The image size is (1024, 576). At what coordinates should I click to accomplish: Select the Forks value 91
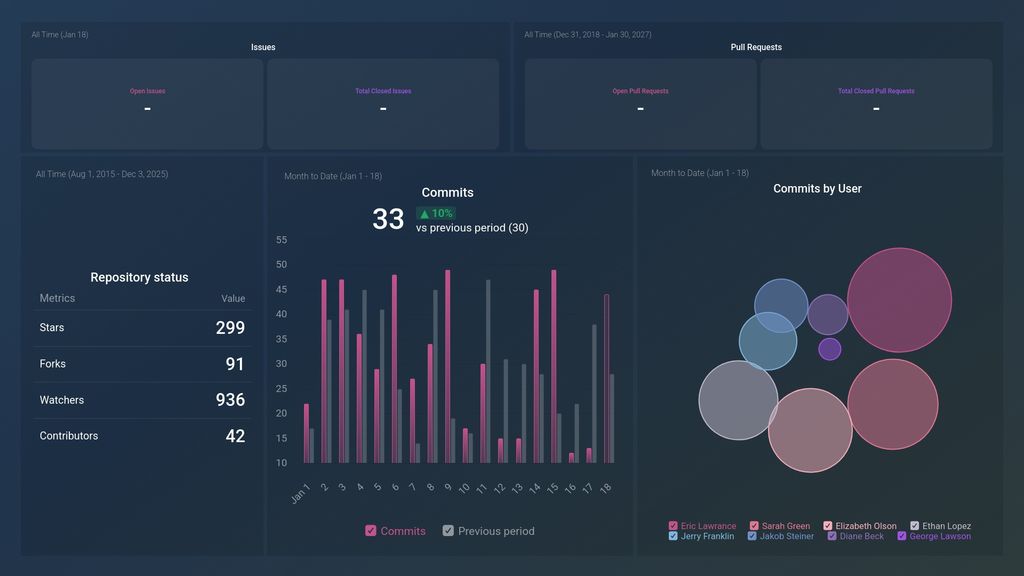point(235,364)
